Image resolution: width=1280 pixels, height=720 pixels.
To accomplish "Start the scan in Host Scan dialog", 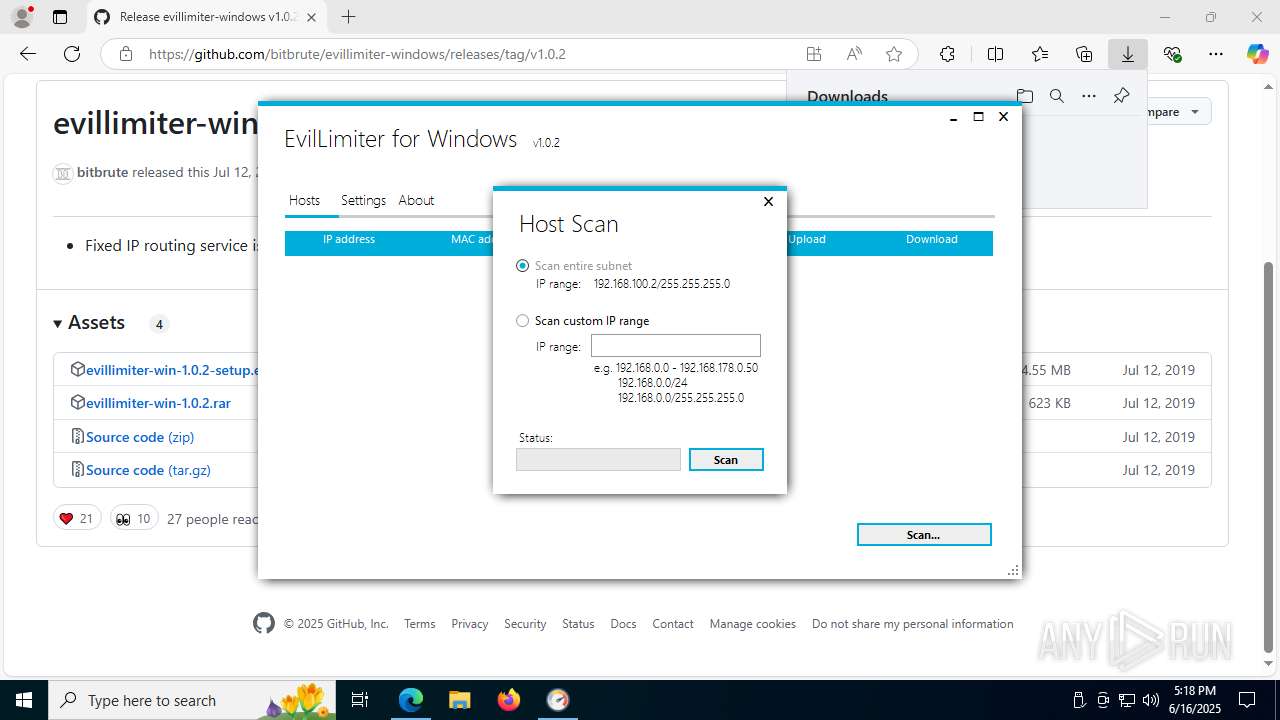I will [726, 460].
